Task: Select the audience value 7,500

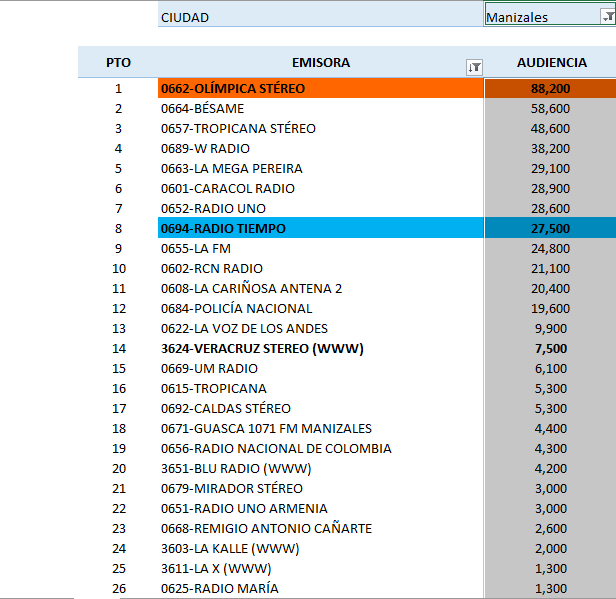Action: (550, 349)
